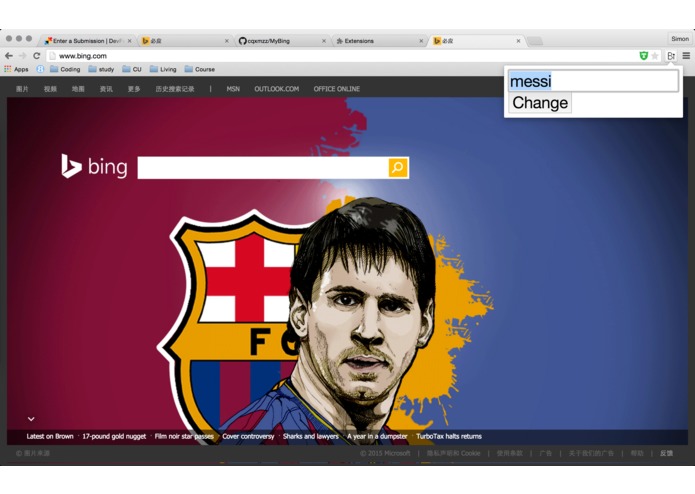The image size is (695, 494).
Task: Click 反馈 feedback link in footer
Action: (x=667, y=453)
